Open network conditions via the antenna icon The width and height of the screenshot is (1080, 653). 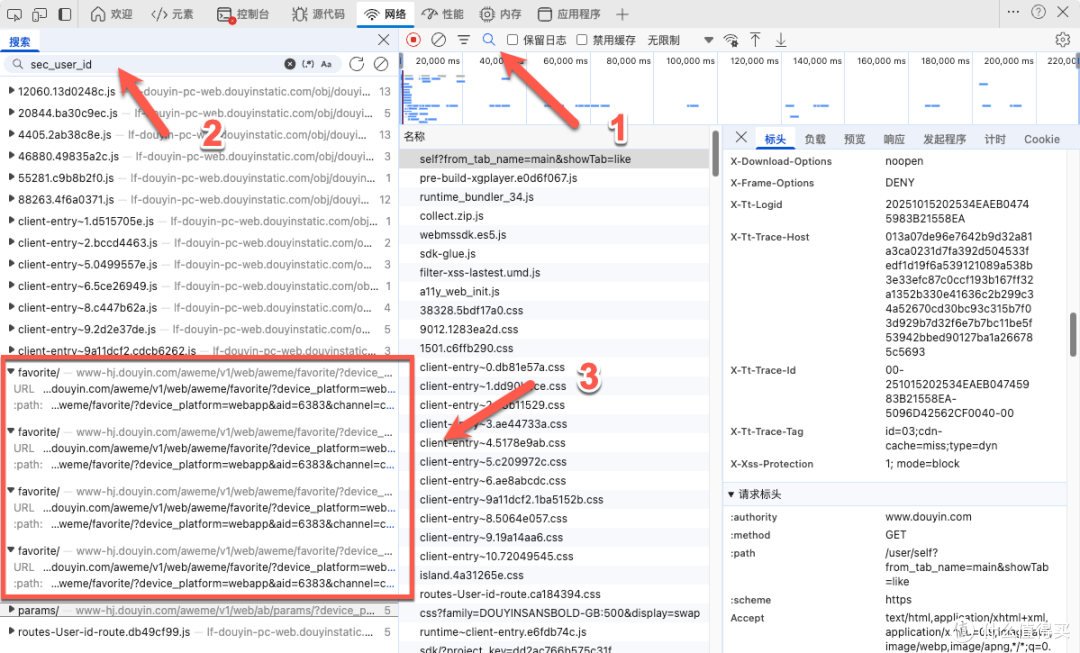pos(731,39)
